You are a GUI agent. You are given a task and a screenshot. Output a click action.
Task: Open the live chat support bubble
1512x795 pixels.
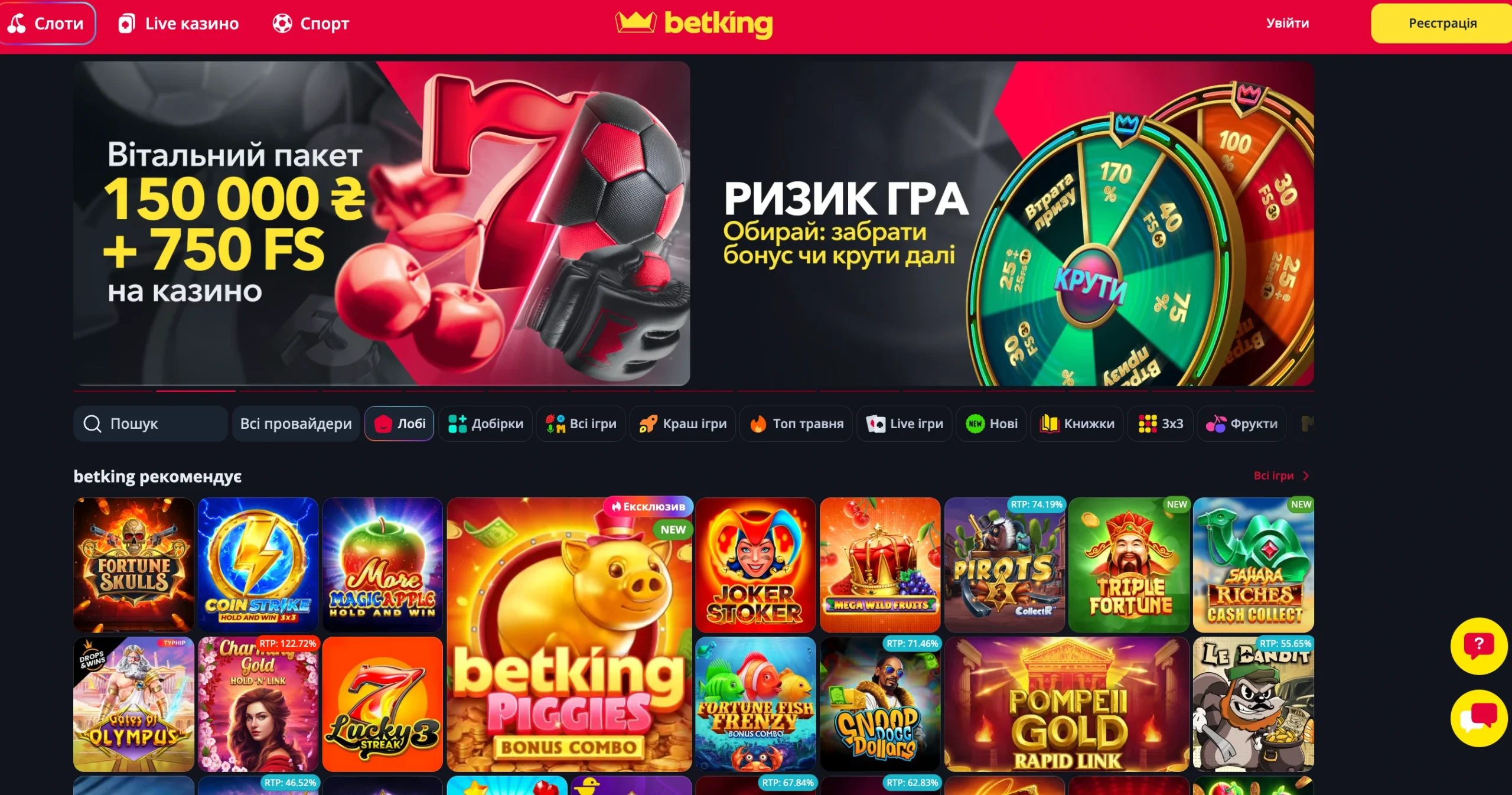click(x=1478, y=718)
